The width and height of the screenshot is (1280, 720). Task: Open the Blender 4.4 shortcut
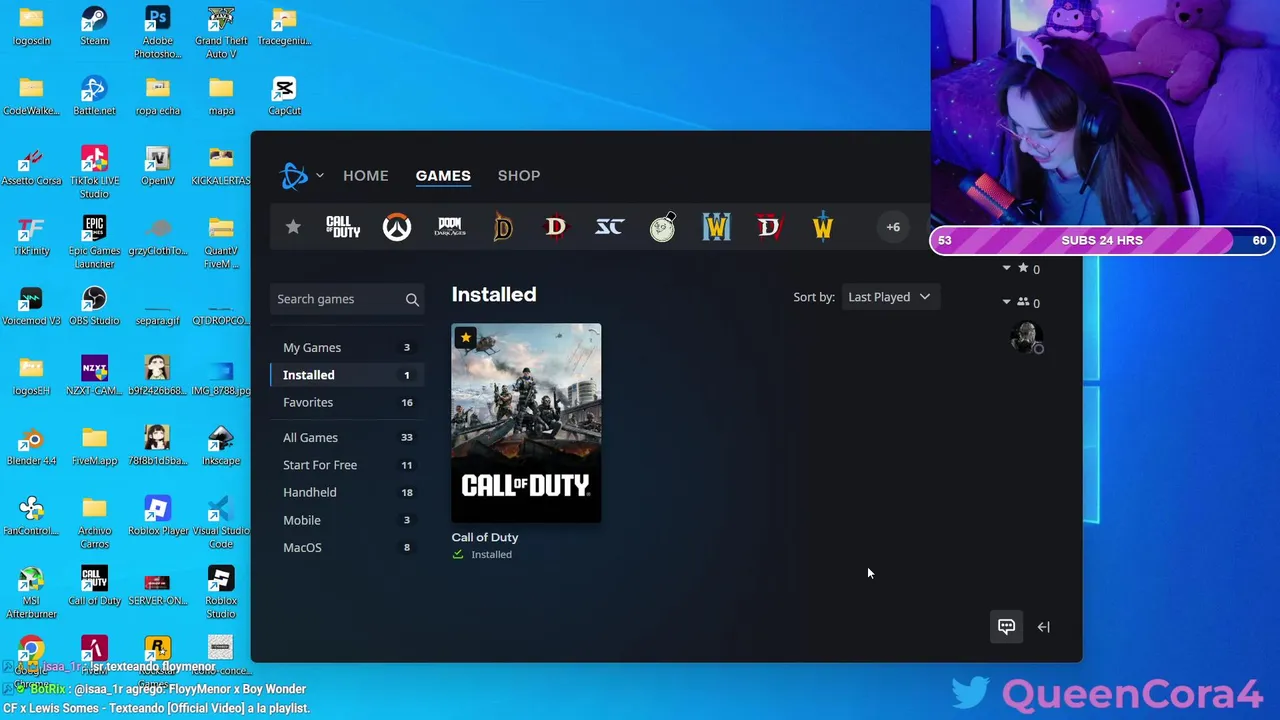click(31, 446)
